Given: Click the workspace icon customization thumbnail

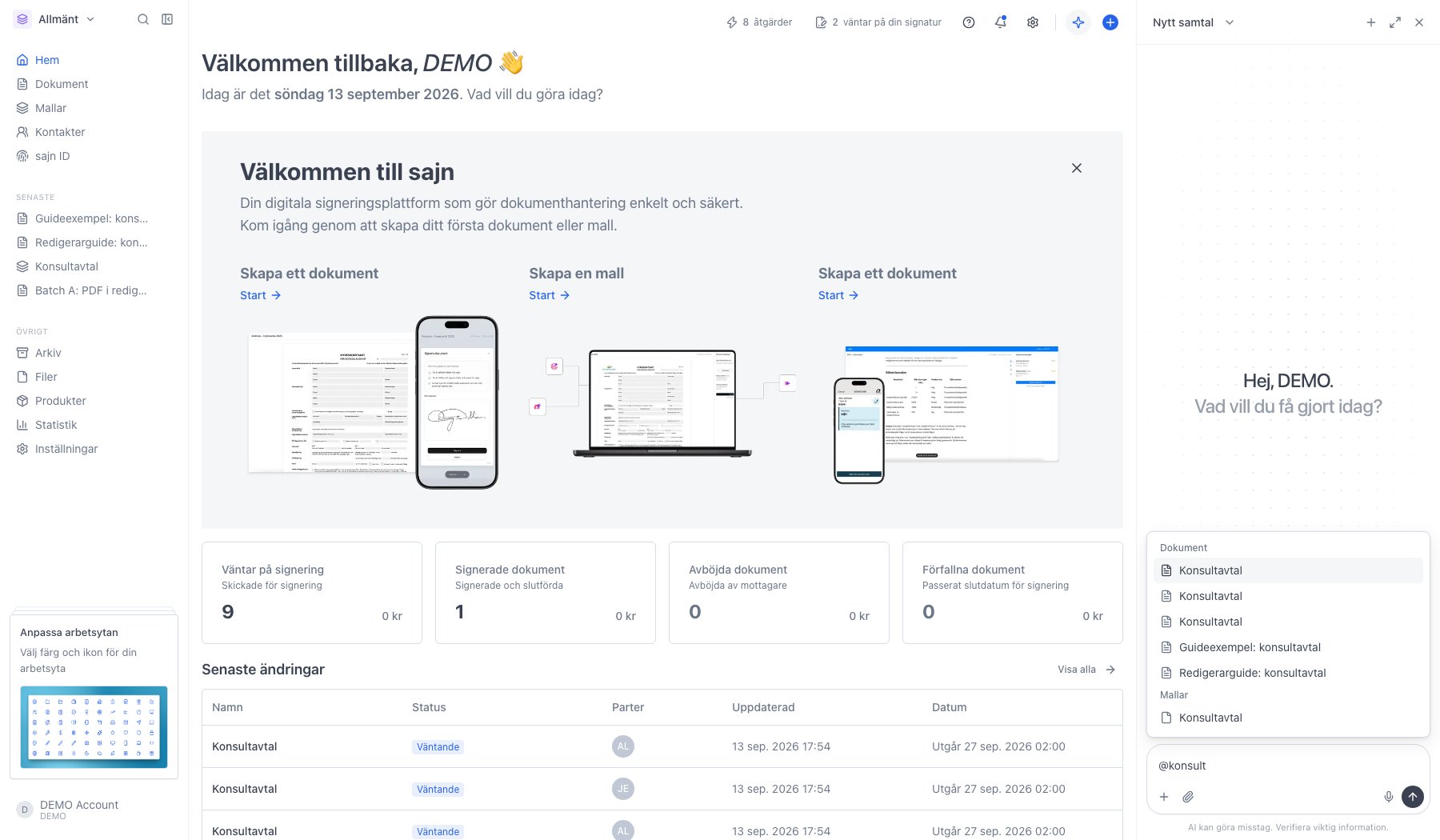Looking at the screenshot, I should tap(94, 726).
